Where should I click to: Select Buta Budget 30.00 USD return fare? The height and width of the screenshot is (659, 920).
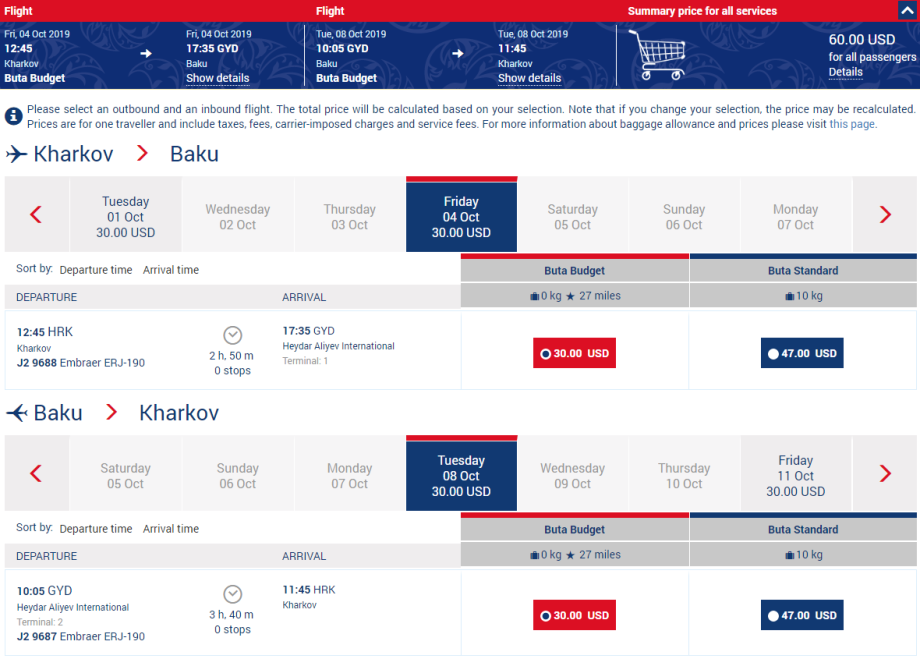(x=574, y=615)
